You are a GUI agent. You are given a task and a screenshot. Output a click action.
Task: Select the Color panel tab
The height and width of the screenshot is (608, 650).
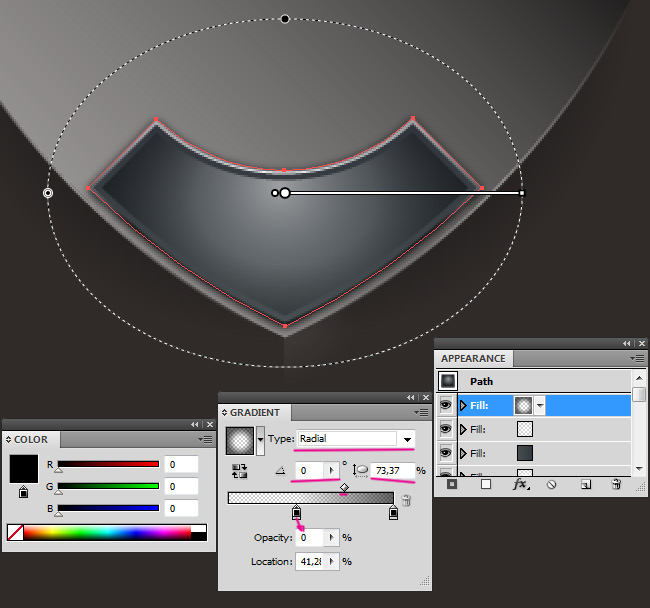pos(30,439)
